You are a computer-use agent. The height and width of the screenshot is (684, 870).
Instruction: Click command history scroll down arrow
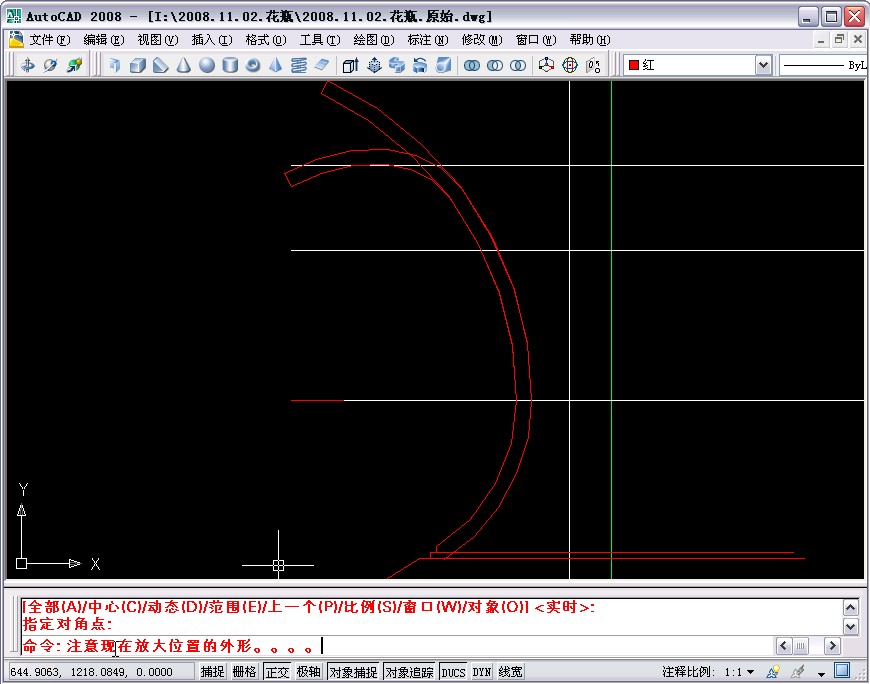pyautogui.click(x=851, y=627)
